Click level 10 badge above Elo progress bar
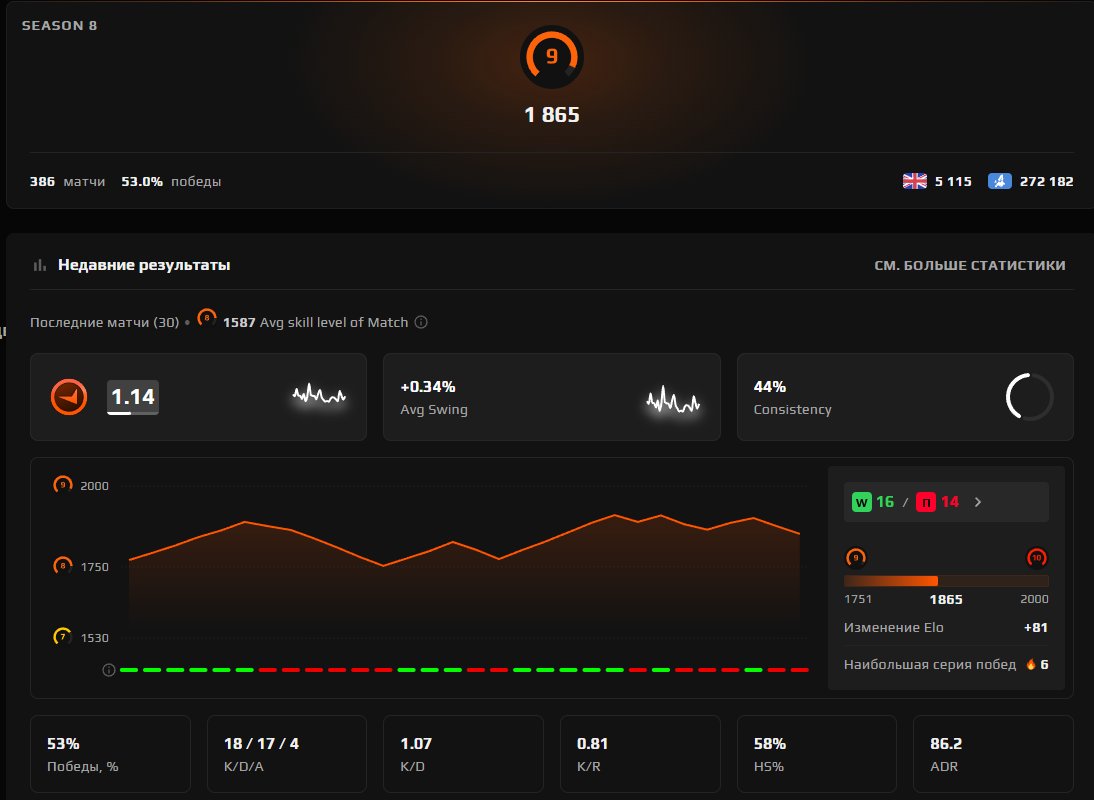The height and width of the screenshot is (800, 1094). pyautogui.click(x=1037, y=558)
